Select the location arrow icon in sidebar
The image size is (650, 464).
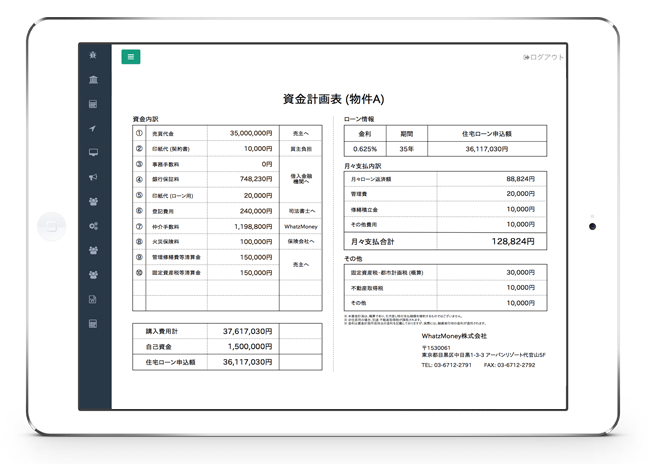[93, 129]
